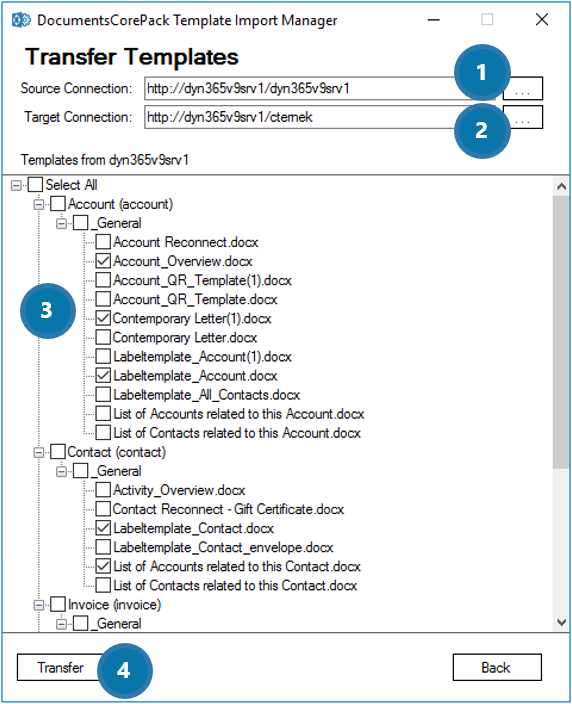
Task: Check the Select All checkbox
Action: [x=35, y=185]
